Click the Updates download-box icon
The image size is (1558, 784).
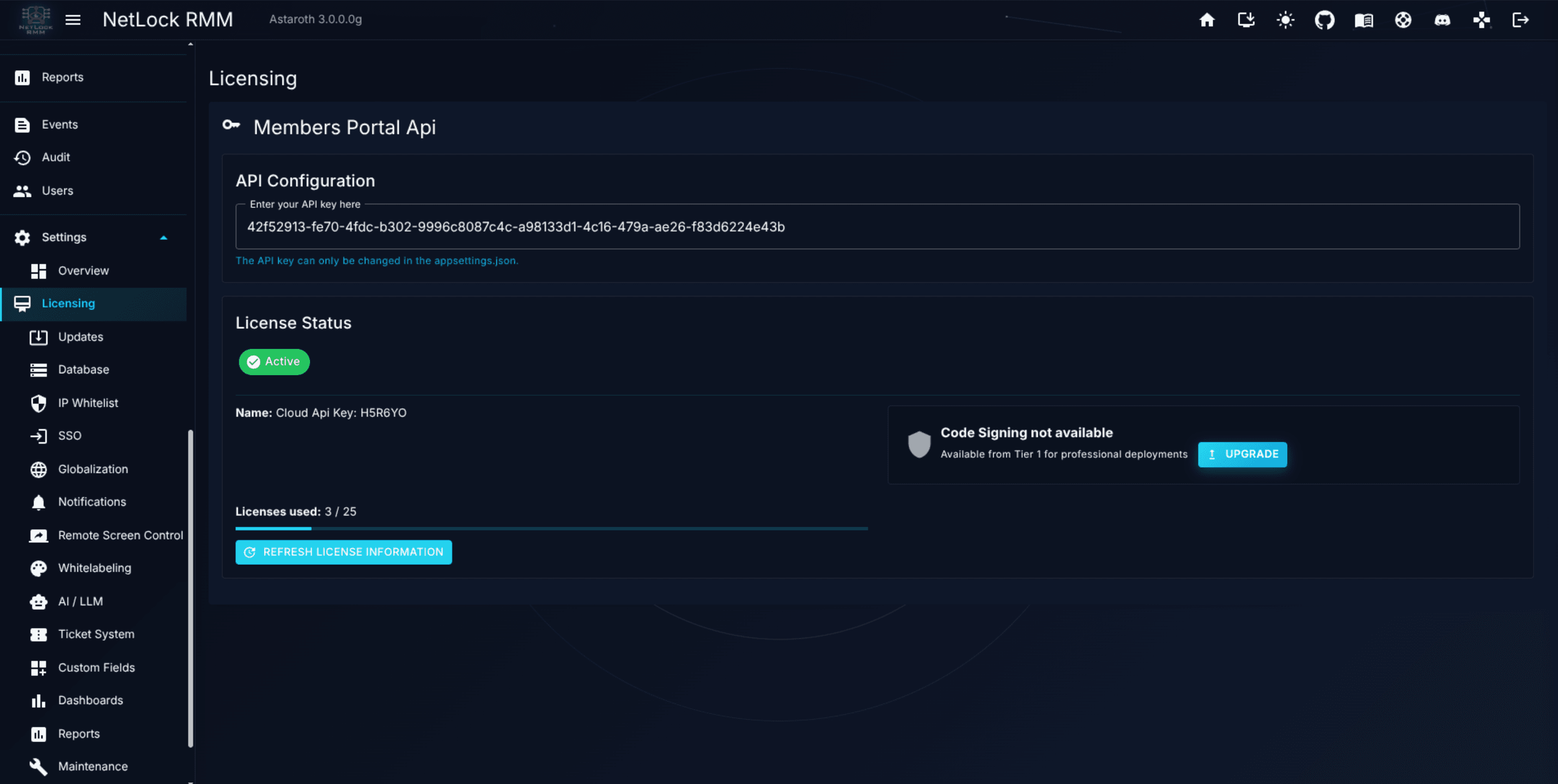tap(39, 336)
